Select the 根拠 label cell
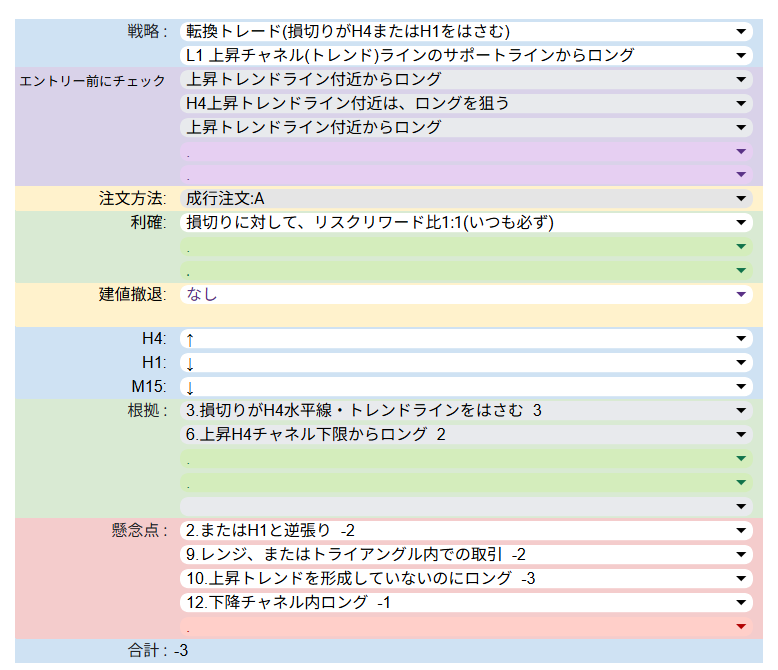This screenshot has height=670, width=778. click(x=147, y=410)
